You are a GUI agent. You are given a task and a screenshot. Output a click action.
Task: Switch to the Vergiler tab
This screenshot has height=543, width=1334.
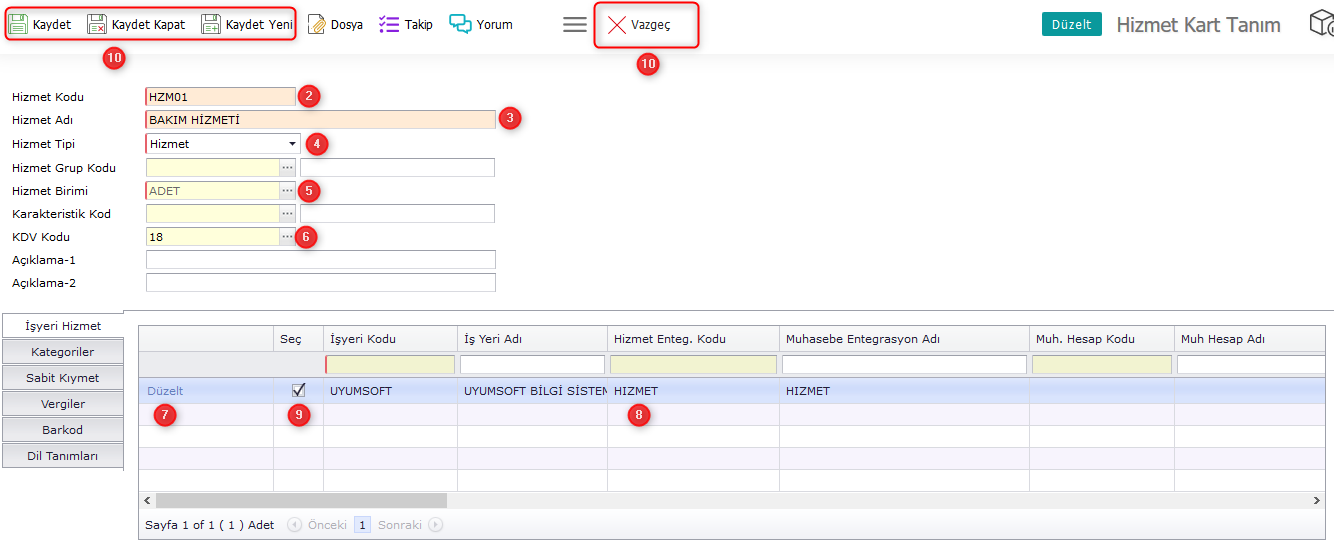point(63,404)
